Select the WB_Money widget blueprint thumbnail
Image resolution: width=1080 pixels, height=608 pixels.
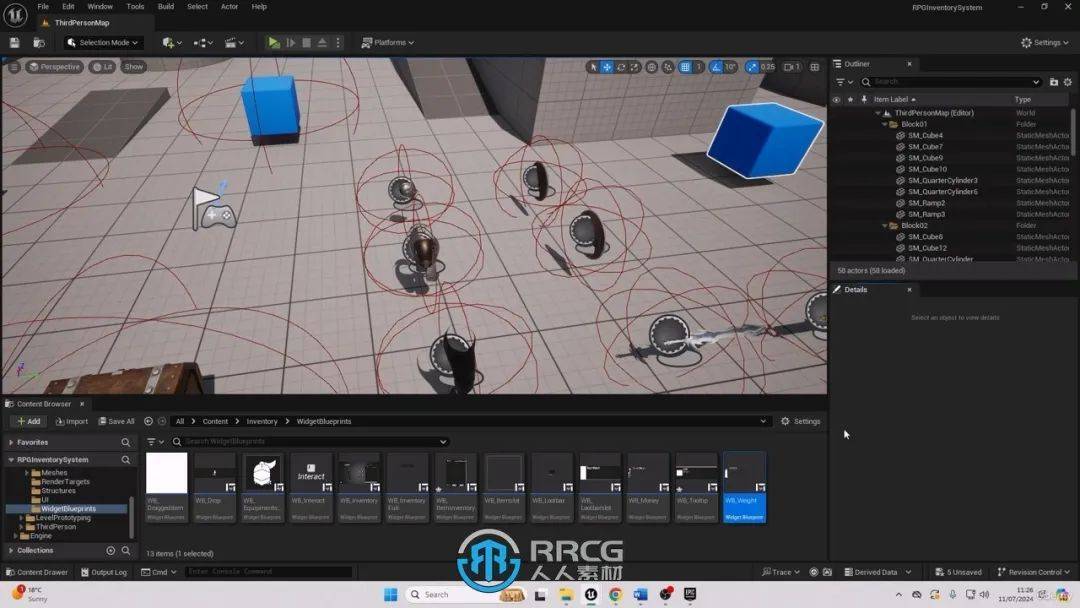(x=648, y=475)
